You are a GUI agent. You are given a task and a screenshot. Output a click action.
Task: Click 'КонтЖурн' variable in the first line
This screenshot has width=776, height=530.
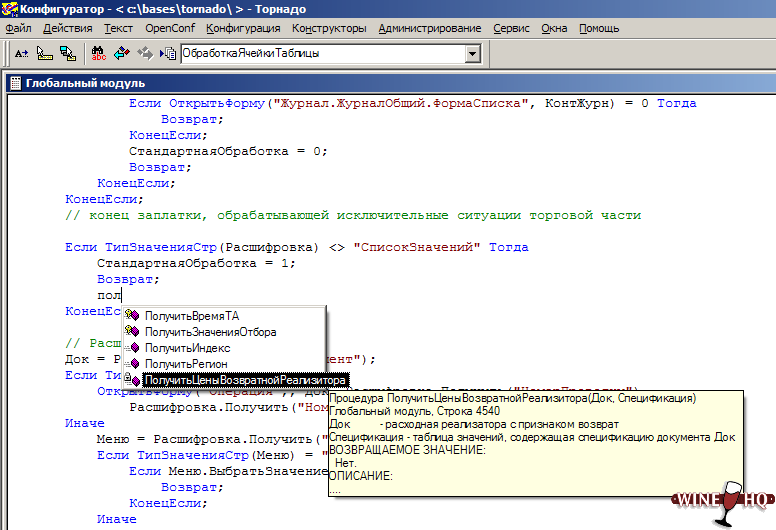[x=577, y=103]
